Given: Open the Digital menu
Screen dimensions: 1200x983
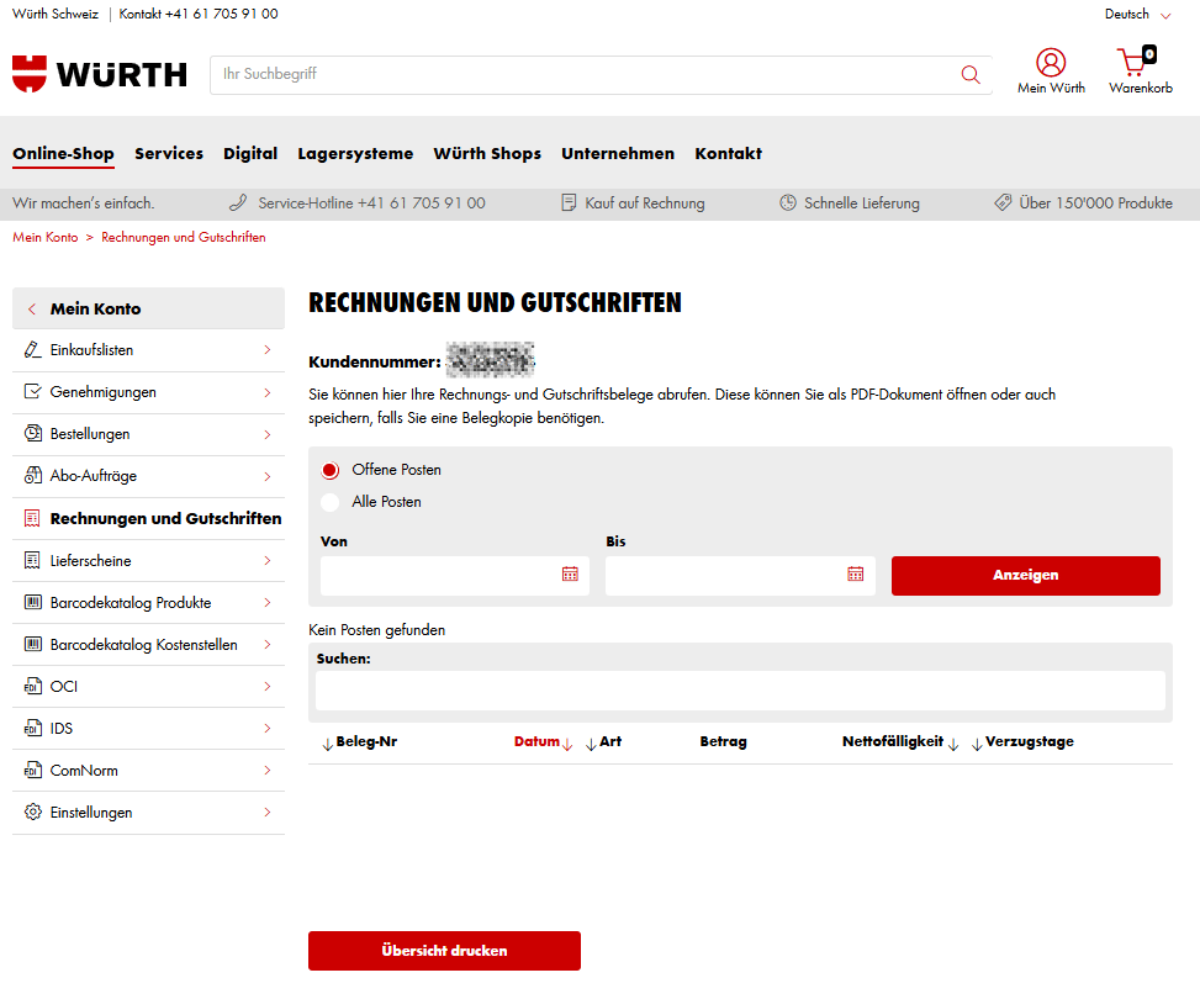Looking at the screenshot, I should pyautogui.click(x=250, y=154).
